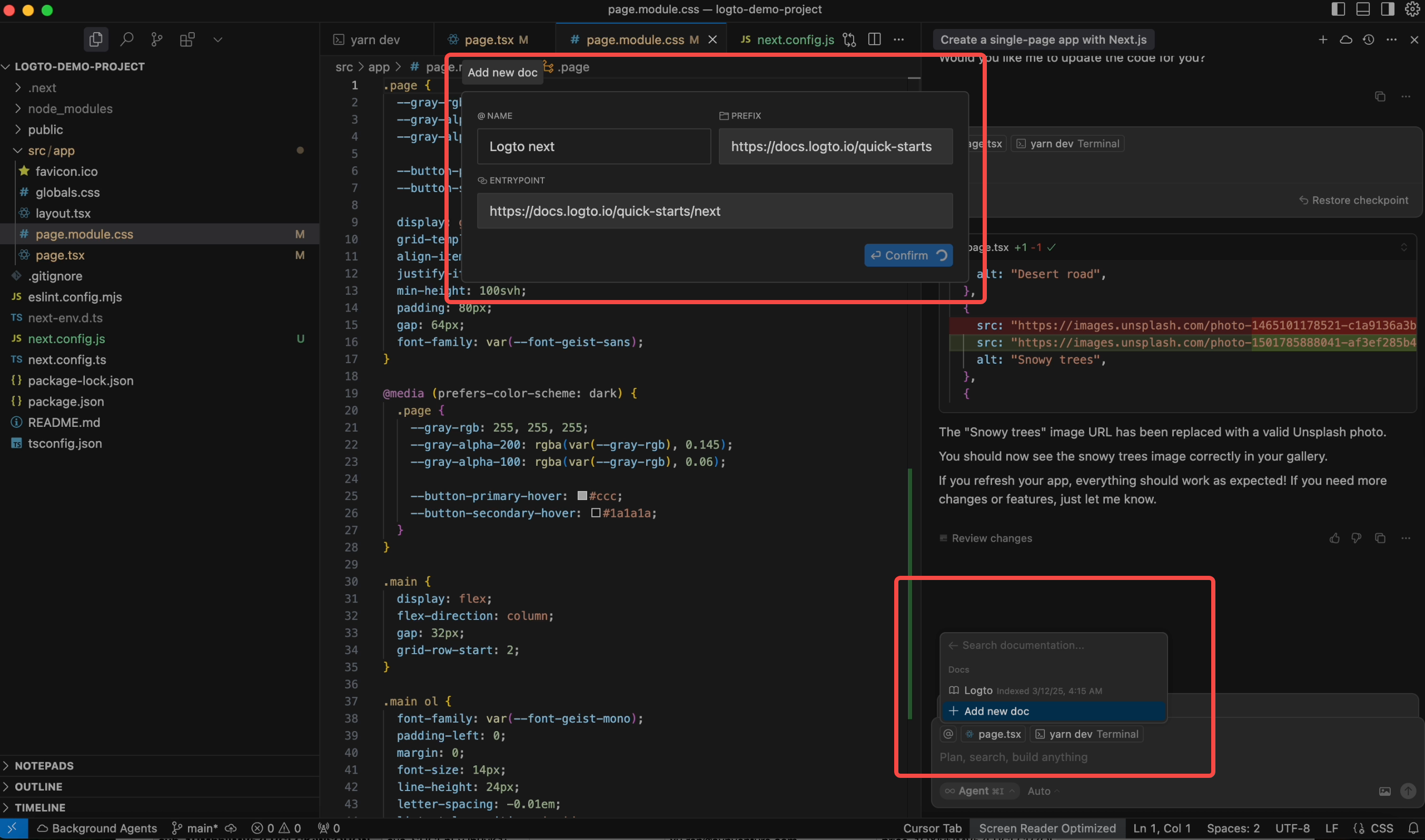Show chat history clock icon
This screenshot has width=1425, height=840.
1369,39
